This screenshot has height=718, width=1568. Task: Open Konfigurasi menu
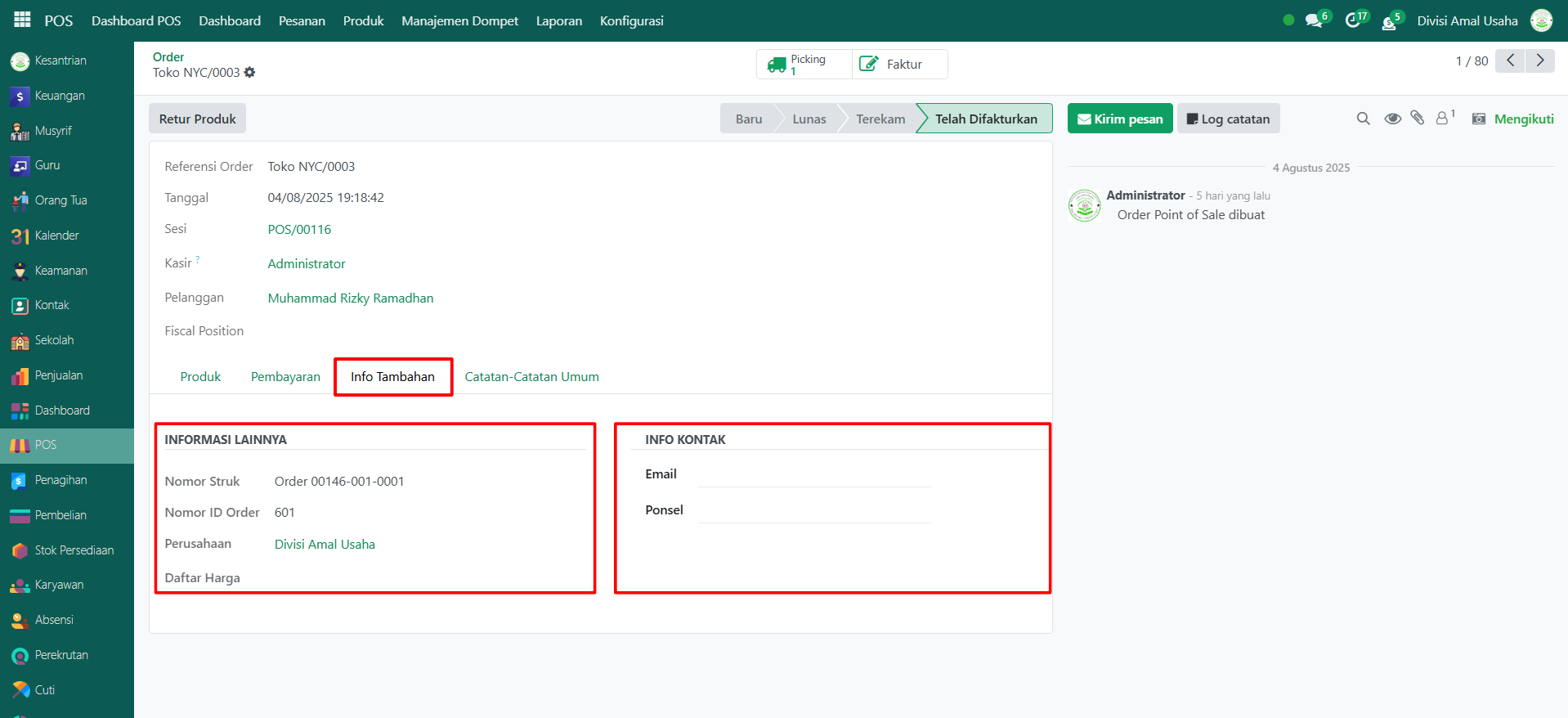tap(631, 21)
